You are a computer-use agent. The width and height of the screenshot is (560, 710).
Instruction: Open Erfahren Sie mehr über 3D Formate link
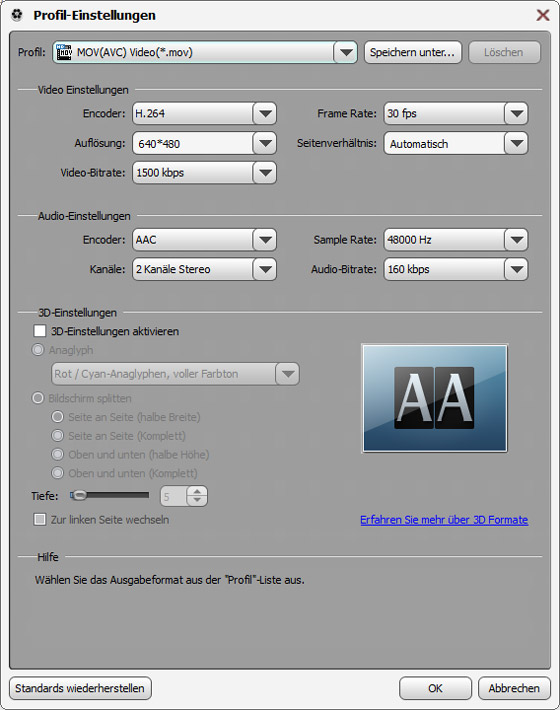click(x=444, y=520)
